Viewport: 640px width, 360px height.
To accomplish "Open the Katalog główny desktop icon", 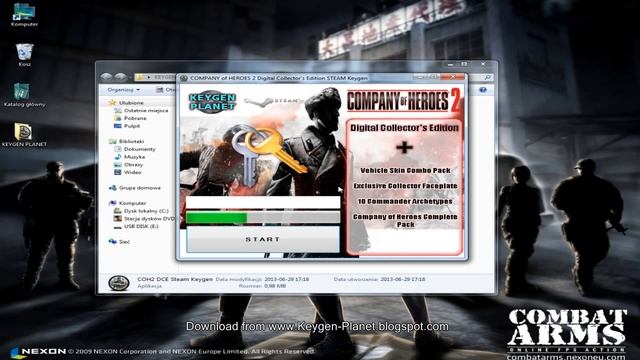I will (24, 95).
